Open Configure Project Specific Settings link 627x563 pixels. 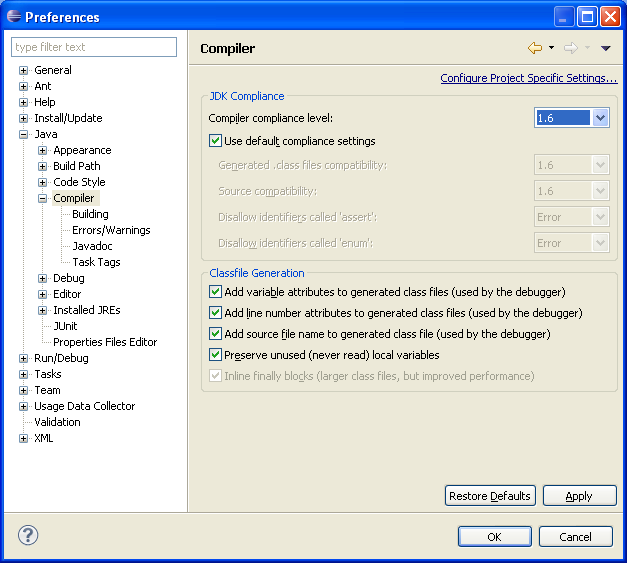[x=529, y=78]
